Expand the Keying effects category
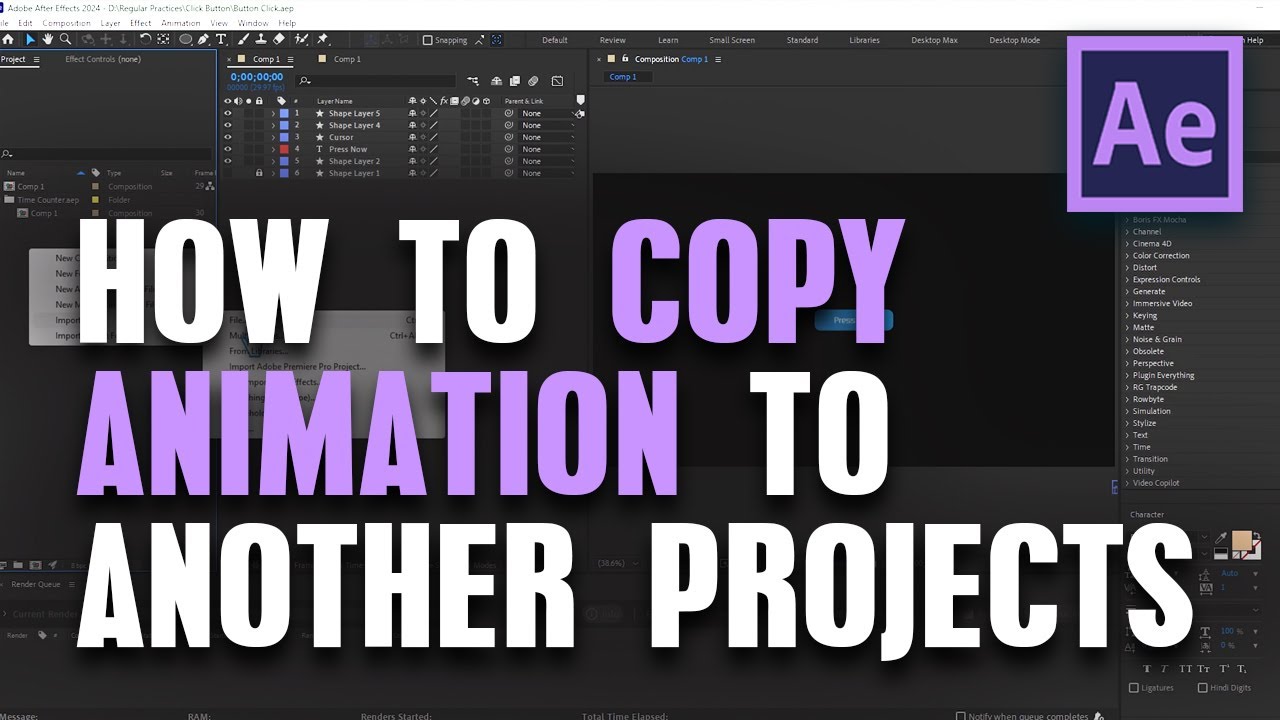The height and width of the screenshot is (720, 1280). [1128, 316]
